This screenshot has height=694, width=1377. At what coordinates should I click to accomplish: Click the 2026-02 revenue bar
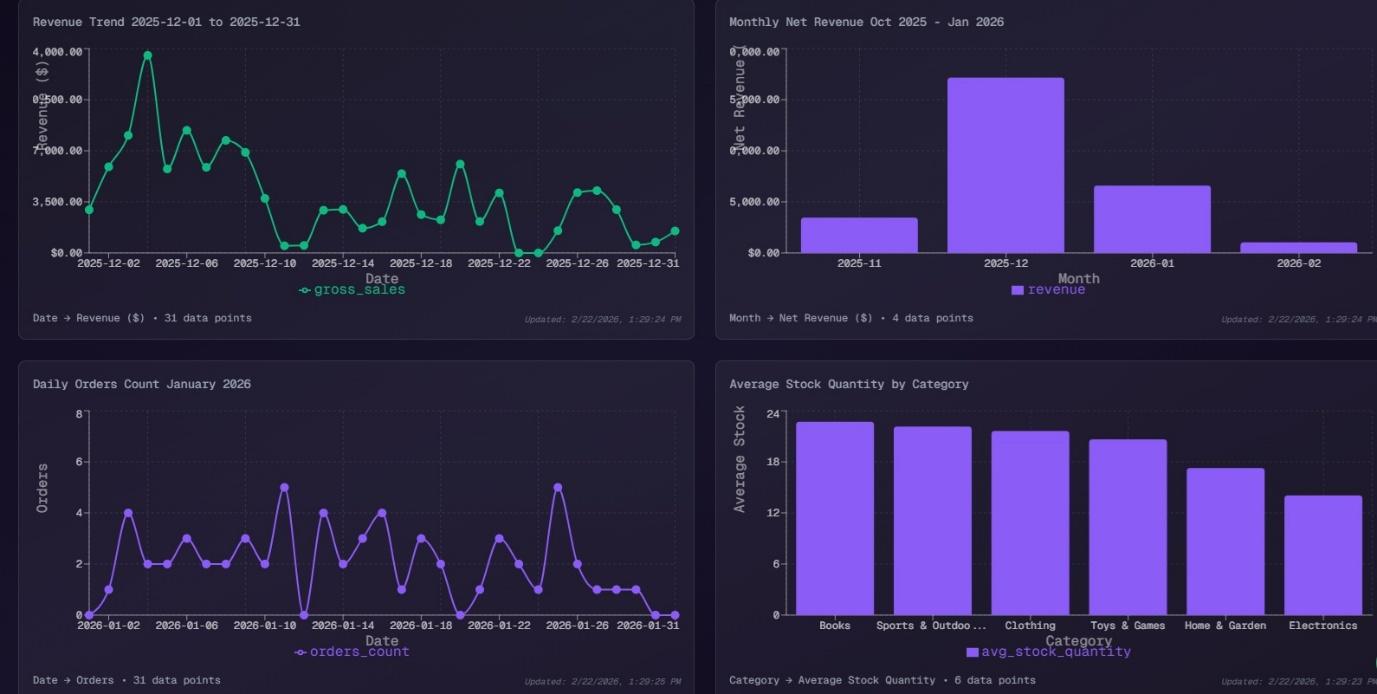(1301, 247)
